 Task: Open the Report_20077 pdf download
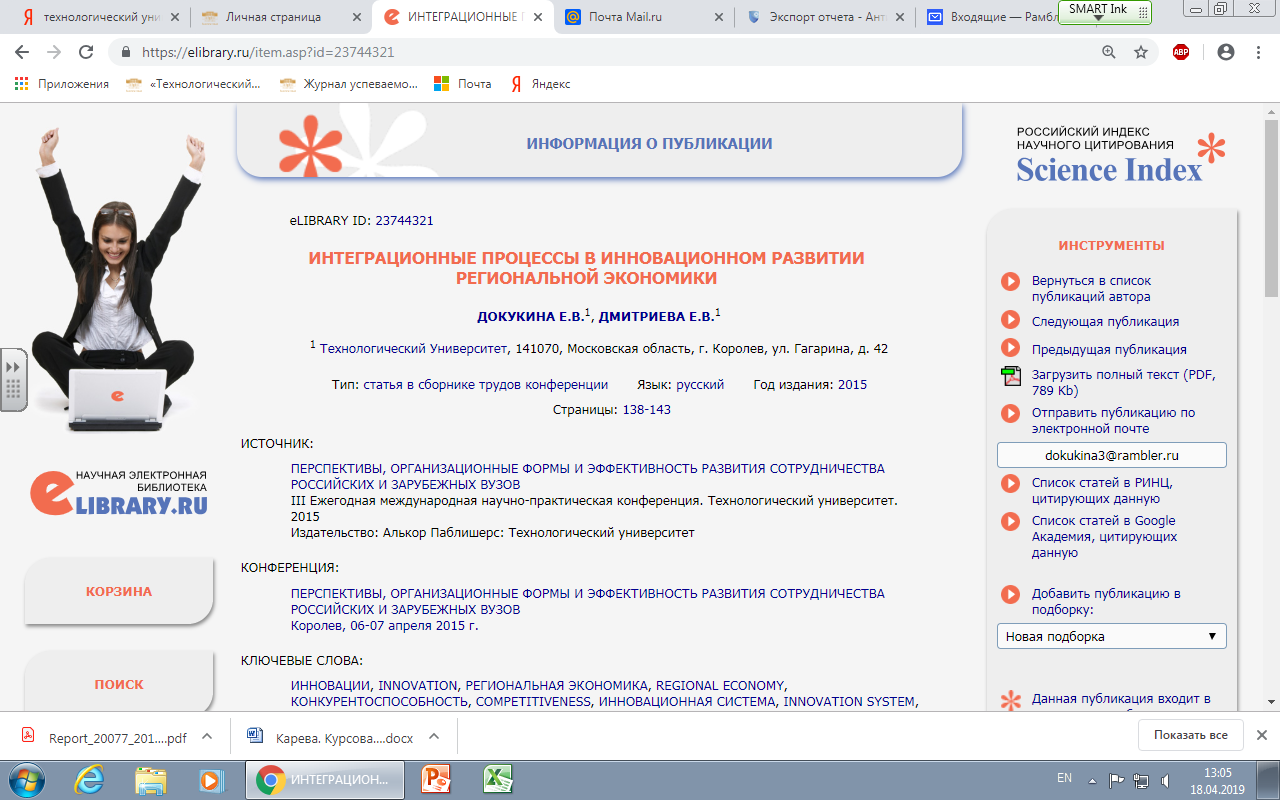point(103,738)
